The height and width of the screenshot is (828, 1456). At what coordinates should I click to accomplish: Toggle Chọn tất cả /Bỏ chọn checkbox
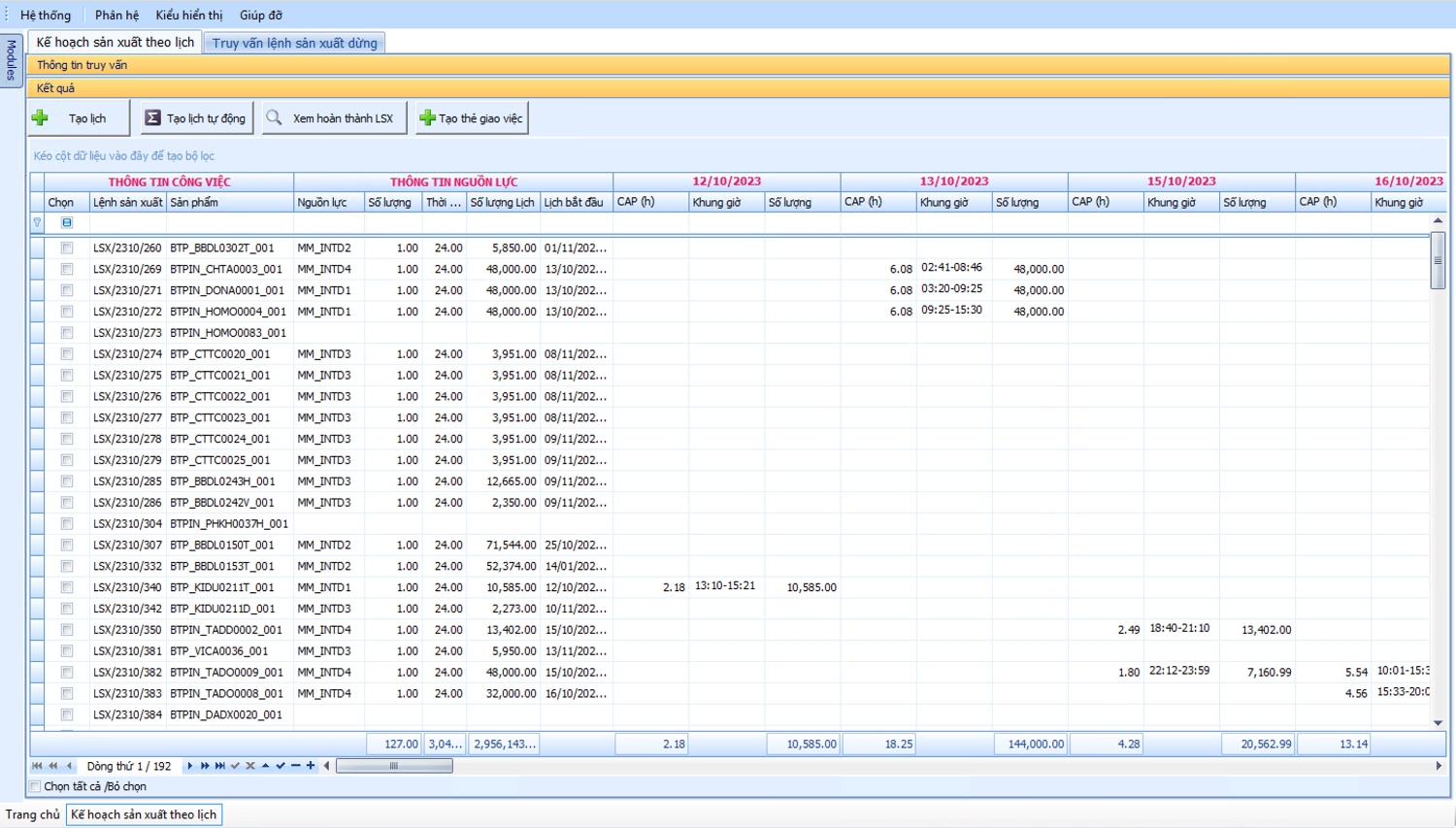click(36, 786)
